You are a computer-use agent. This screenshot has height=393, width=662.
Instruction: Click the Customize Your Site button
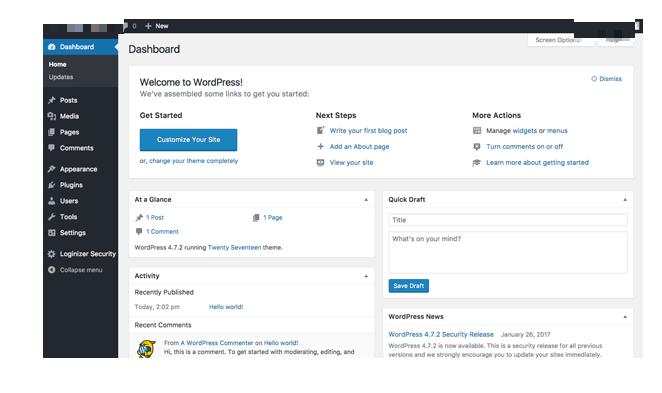[x=188, y=140]
